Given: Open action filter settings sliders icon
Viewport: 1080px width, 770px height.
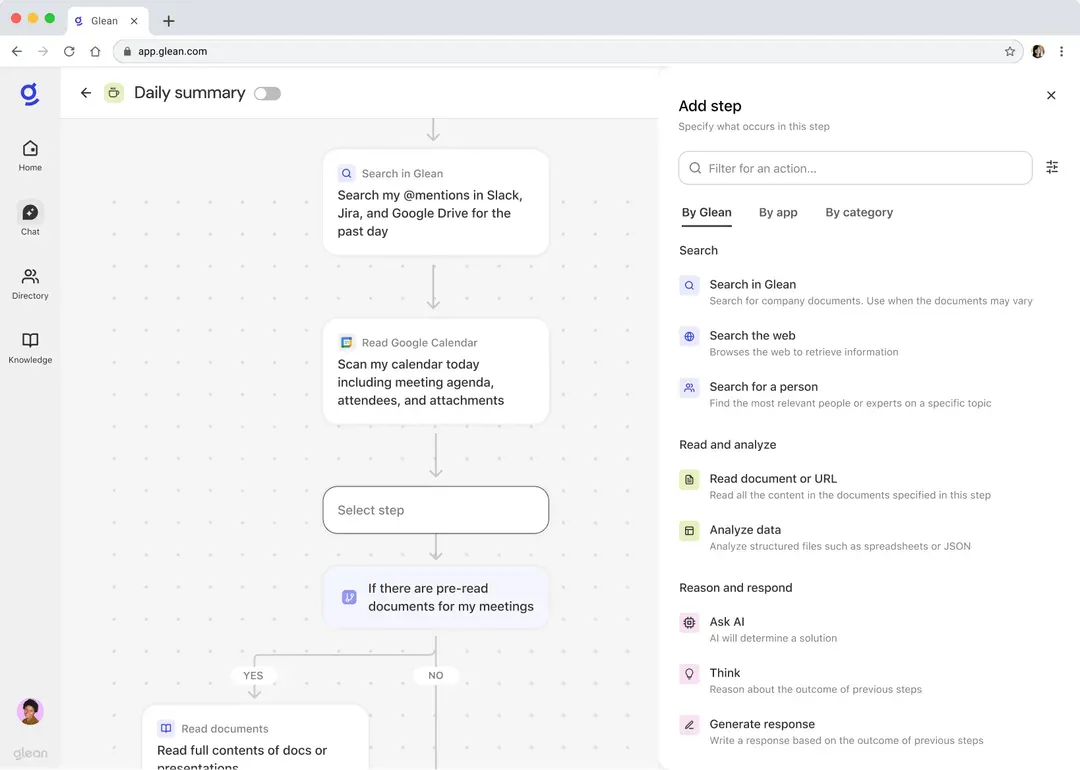Looking at the screenshot, I should [1052, 167].
